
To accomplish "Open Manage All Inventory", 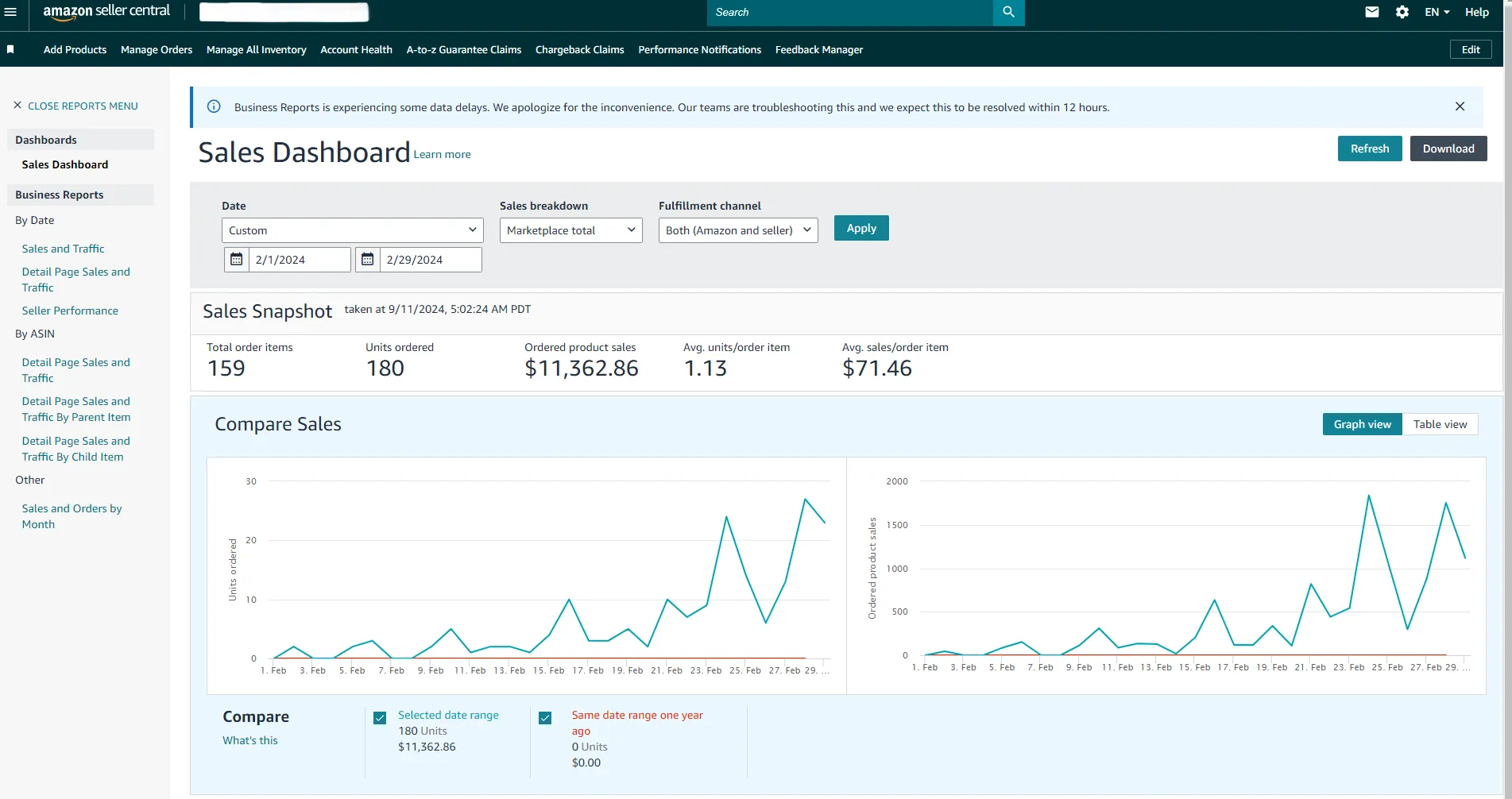I will click(256, 49).
